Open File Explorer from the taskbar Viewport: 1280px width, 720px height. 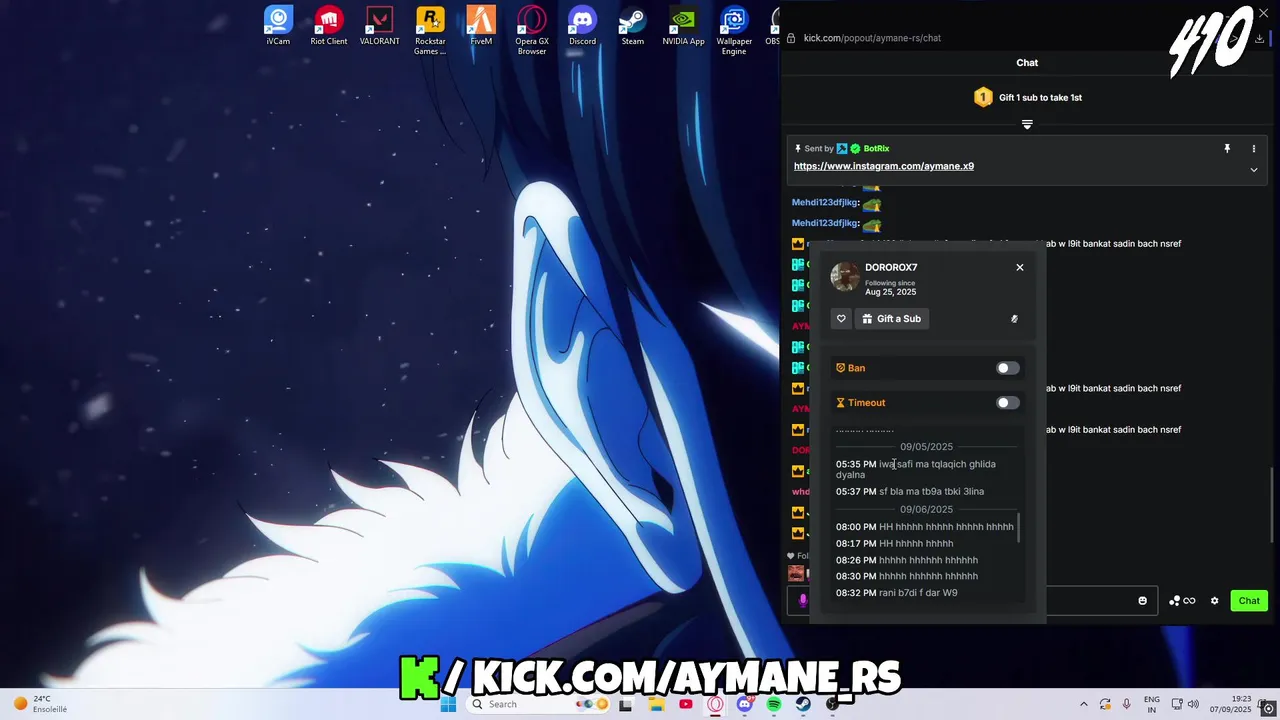pyautogui.click(x=656, y=704)
